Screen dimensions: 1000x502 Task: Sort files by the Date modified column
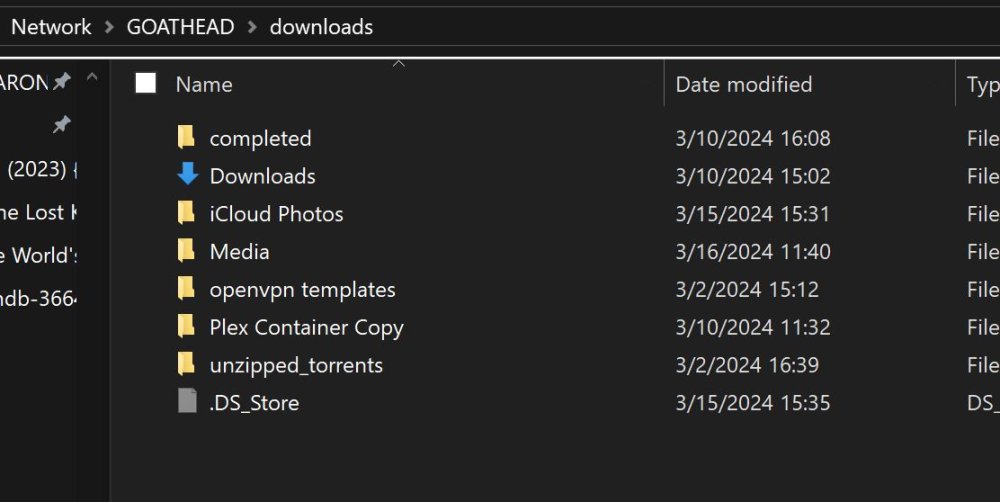coord(744,84)
